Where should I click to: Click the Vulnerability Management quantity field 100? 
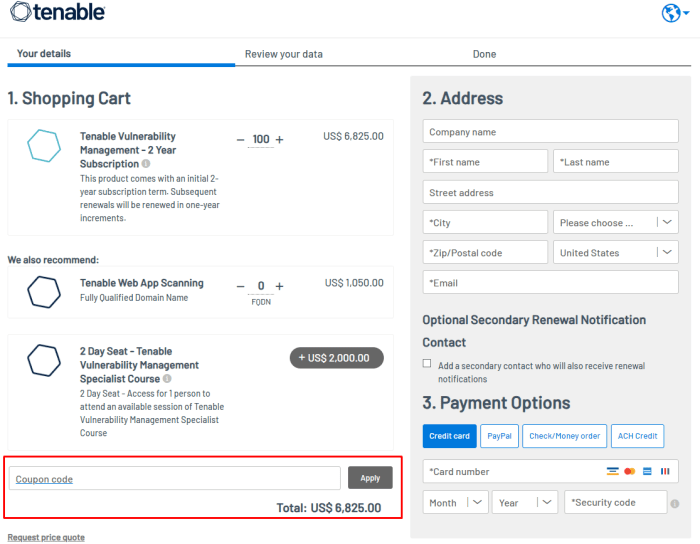(x=261, y=140)
